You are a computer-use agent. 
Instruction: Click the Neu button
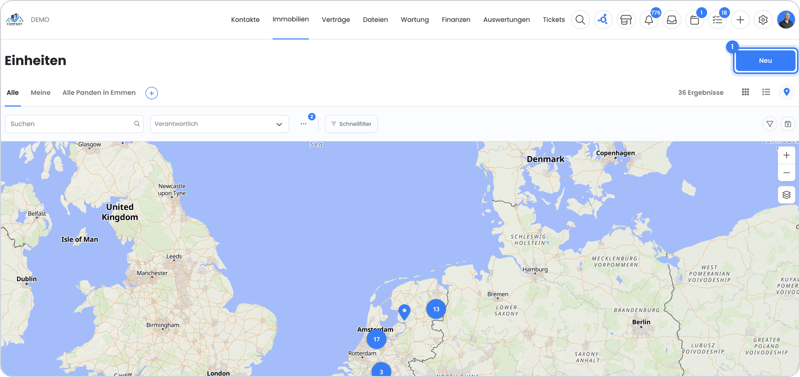pos(765,61)
